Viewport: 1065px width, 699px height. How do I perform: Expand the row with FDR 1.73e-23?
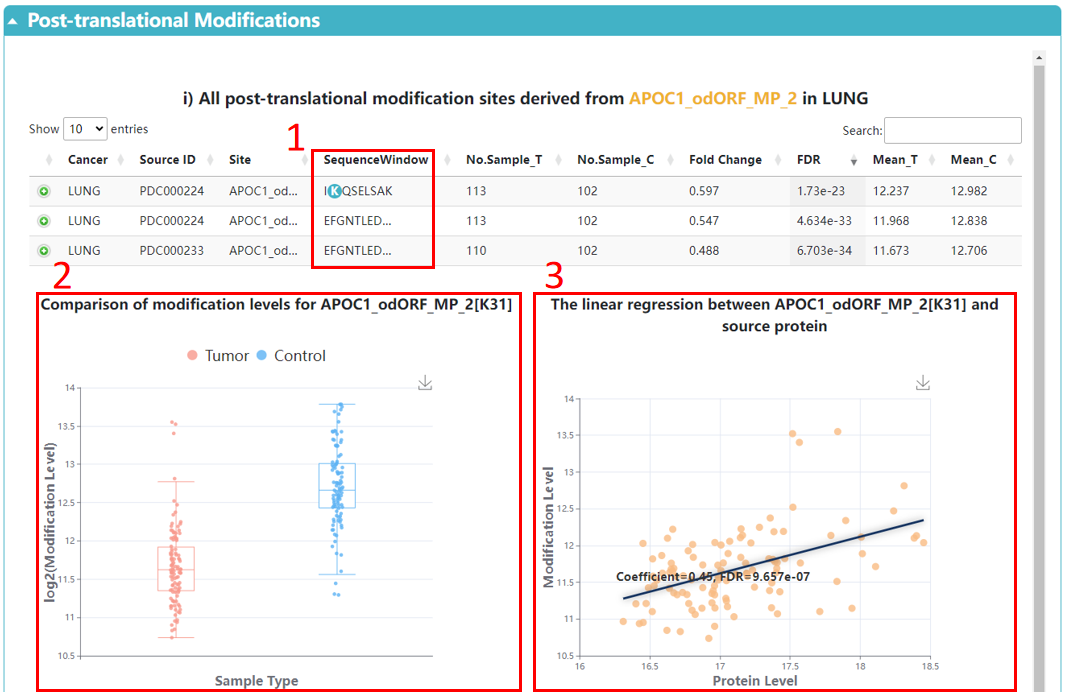point(44,191)
